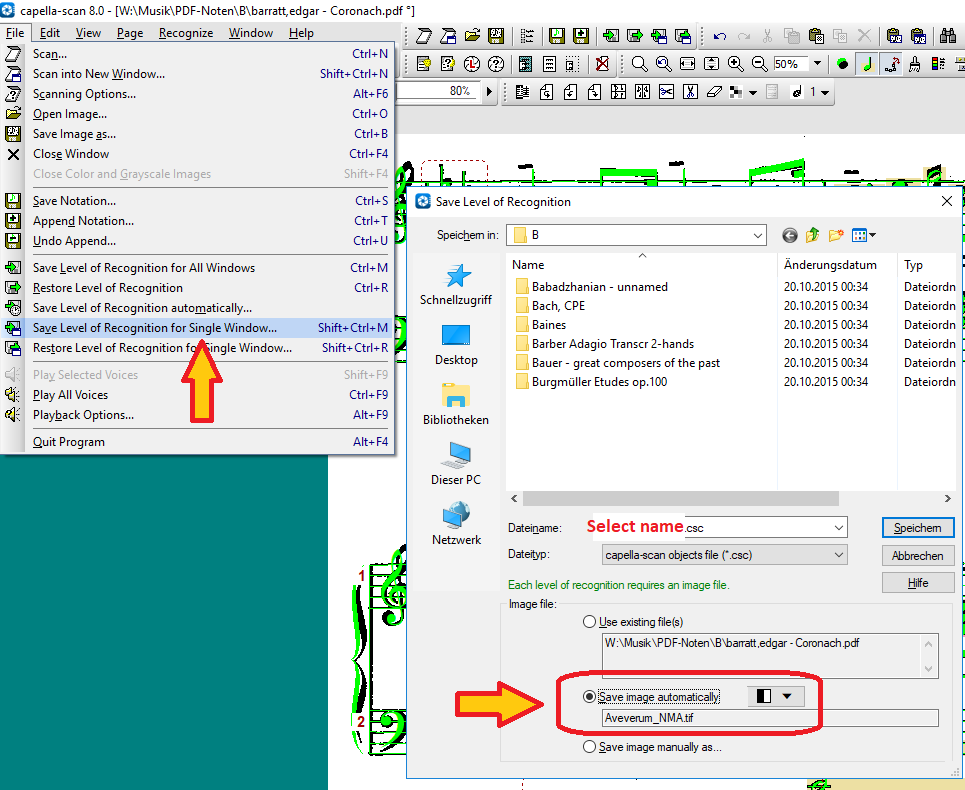The height and width of the screenshot is (790, 965).
Task: Choose 'Save Level of Recognition for Single Window...' menu entry
Action: [198, 328]
